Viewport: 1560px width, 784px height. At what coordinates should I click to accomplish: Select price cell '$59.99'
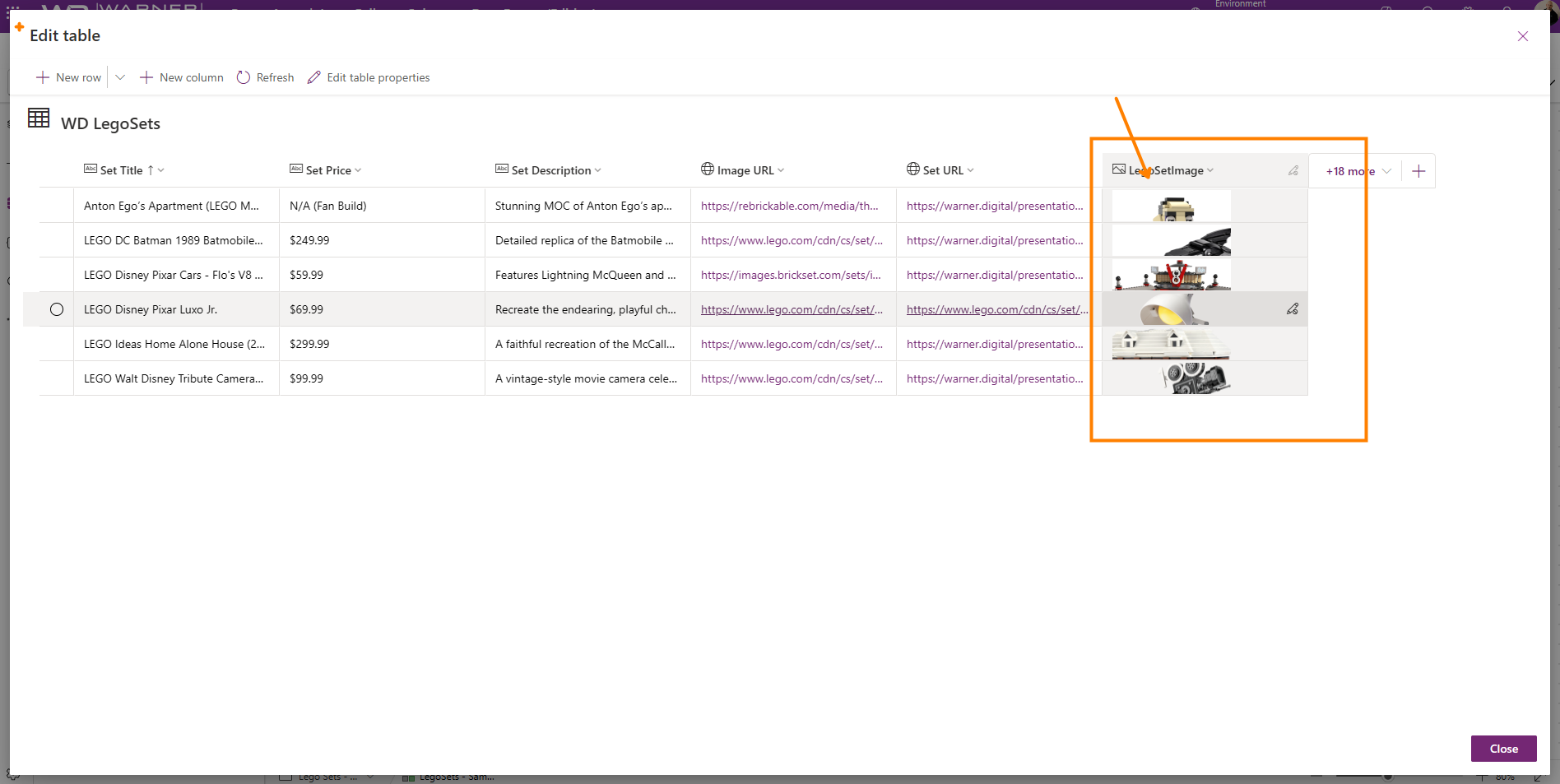tap(382, 275)
